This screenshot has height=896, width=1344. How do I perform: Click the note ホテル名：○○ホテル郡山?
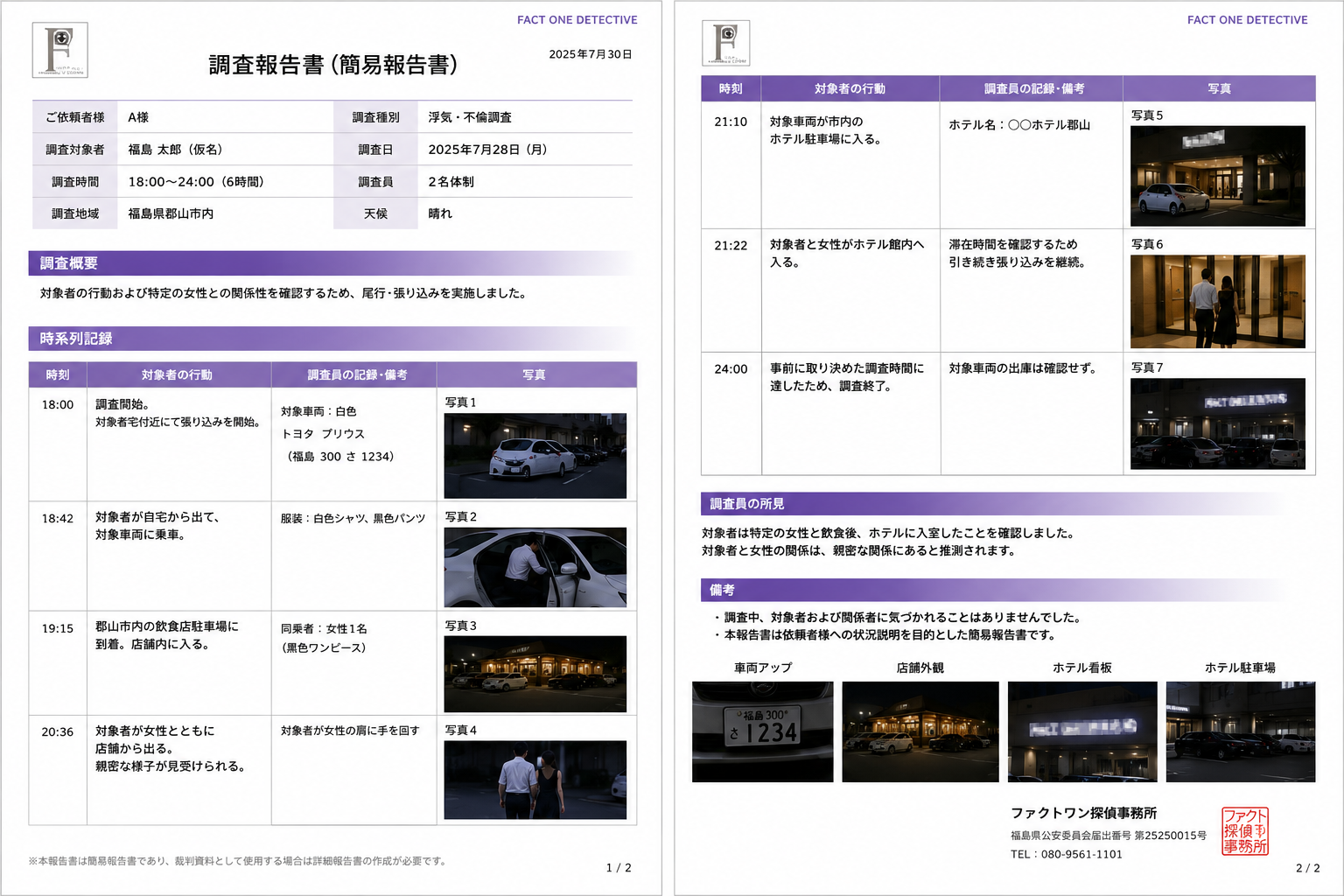(1019, 125)
